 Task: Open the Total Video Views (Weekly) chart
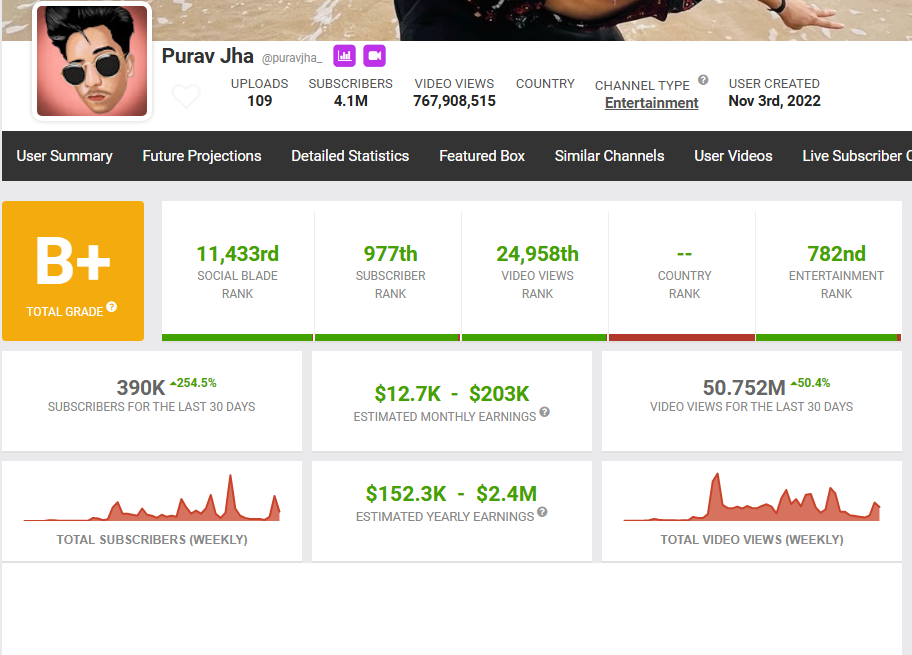tap(752, 497)
